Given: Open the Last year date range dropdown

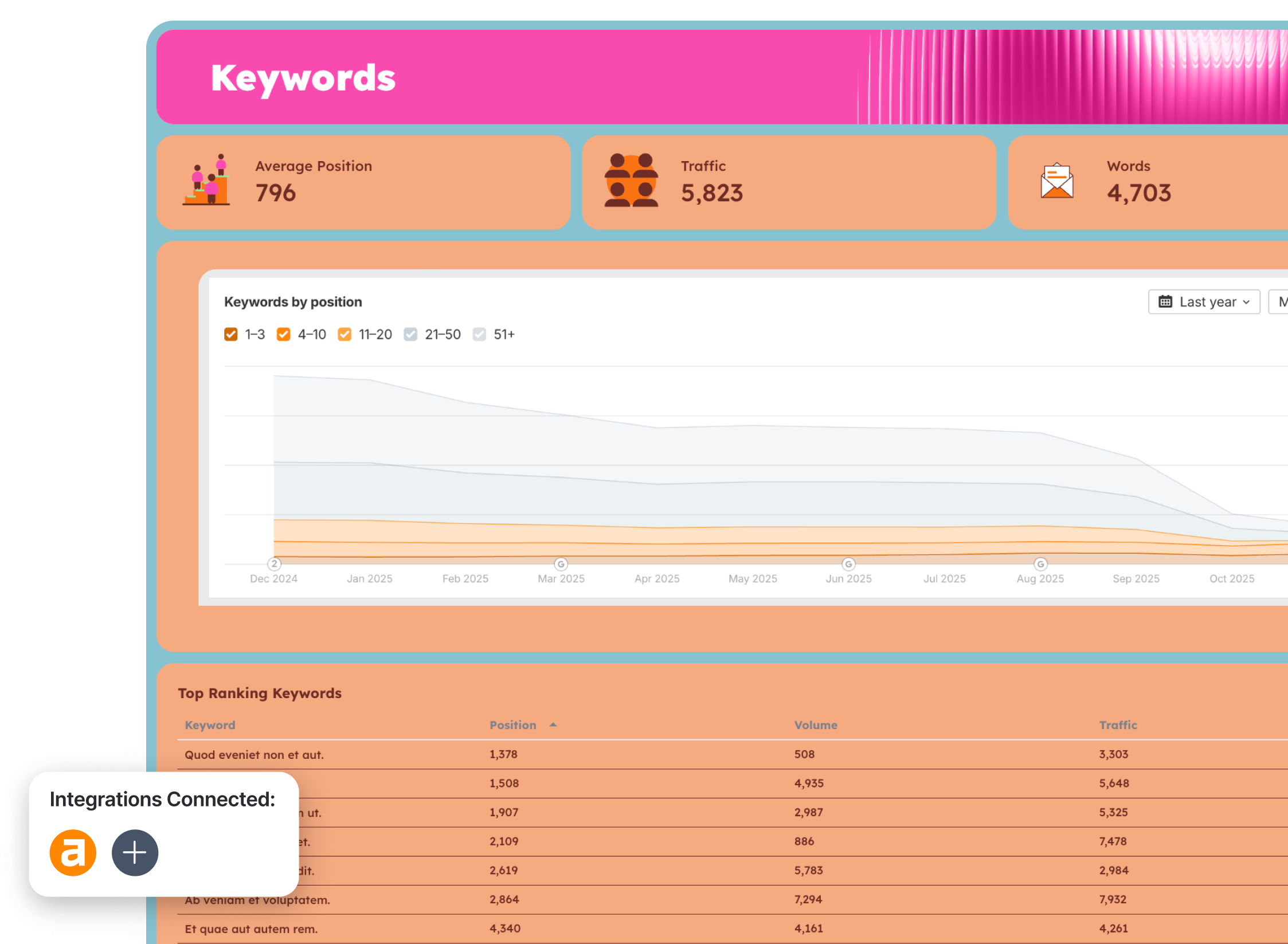Looking at the screenshot, I should (x=1204, y=301).
